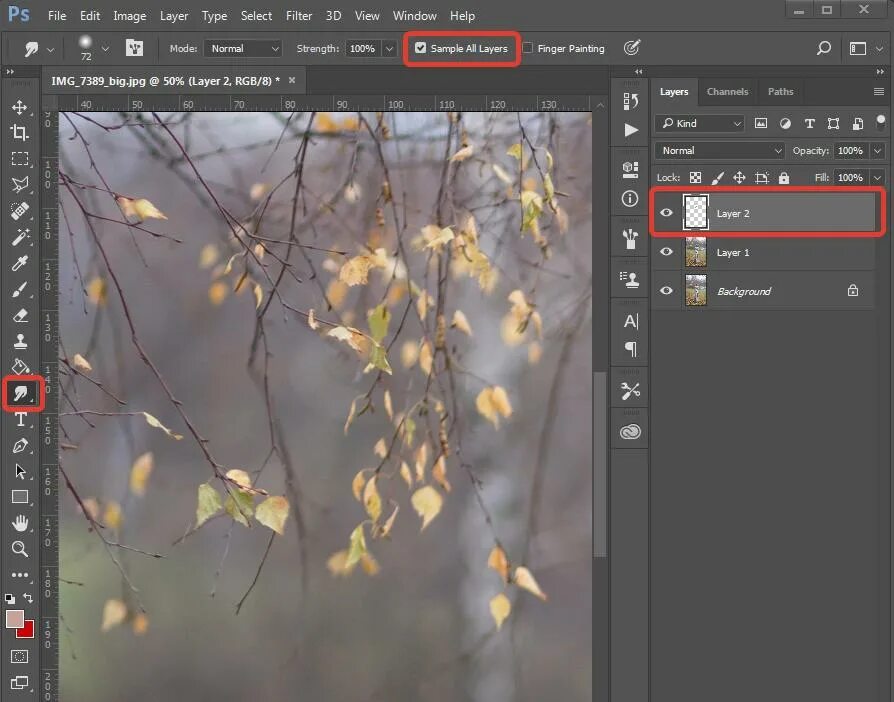
Task: Select the Eyedropper tool
Action: 19,263
